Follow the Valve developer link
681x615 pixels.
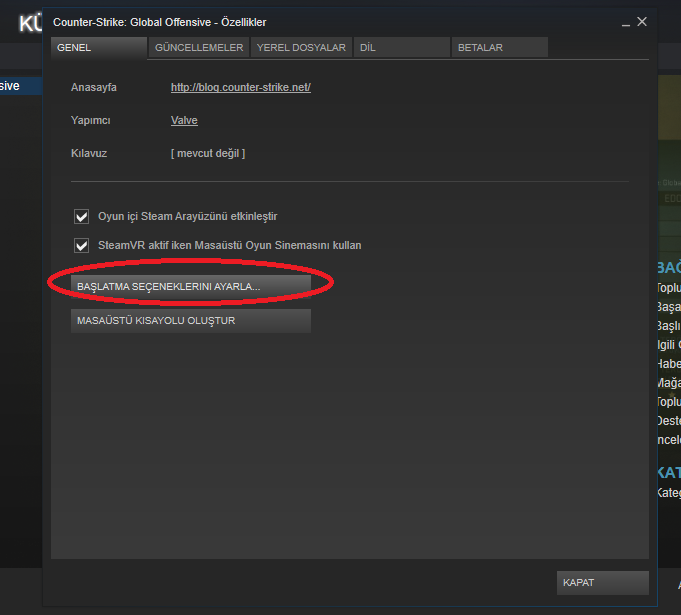click(184, 120)
